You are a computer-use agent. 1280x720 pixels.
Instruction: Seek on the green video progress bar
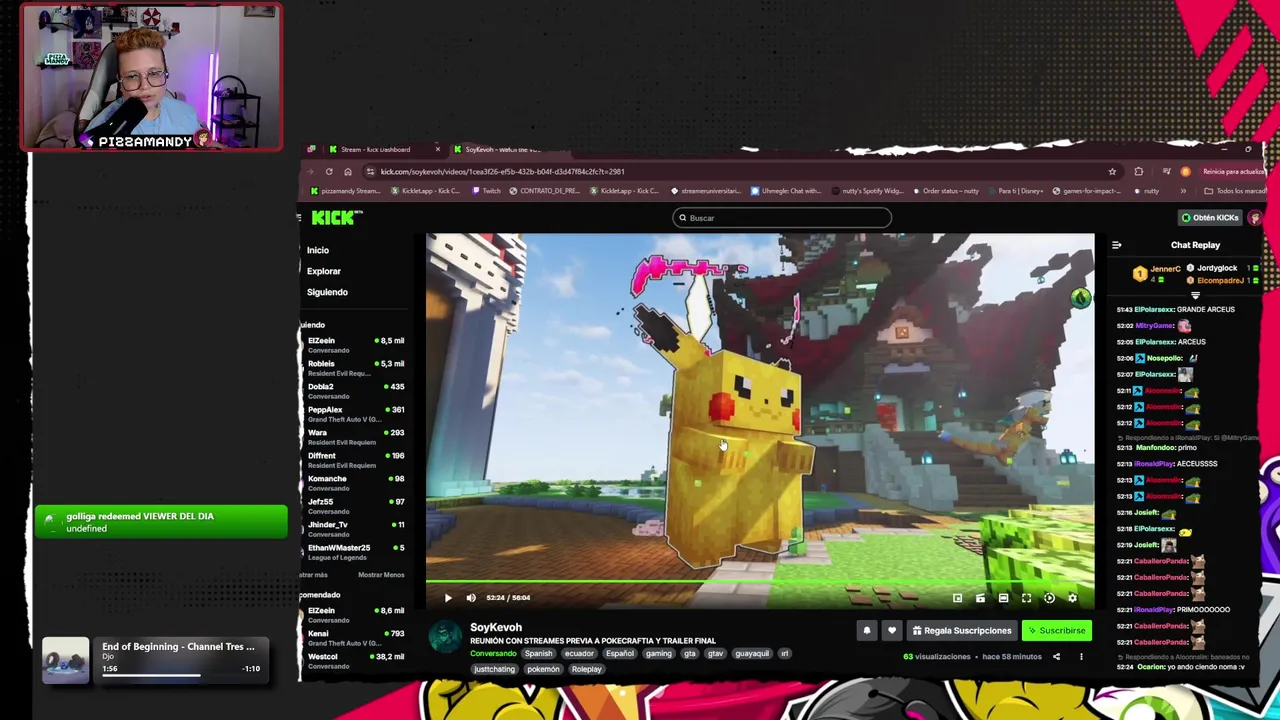[760, 580]
